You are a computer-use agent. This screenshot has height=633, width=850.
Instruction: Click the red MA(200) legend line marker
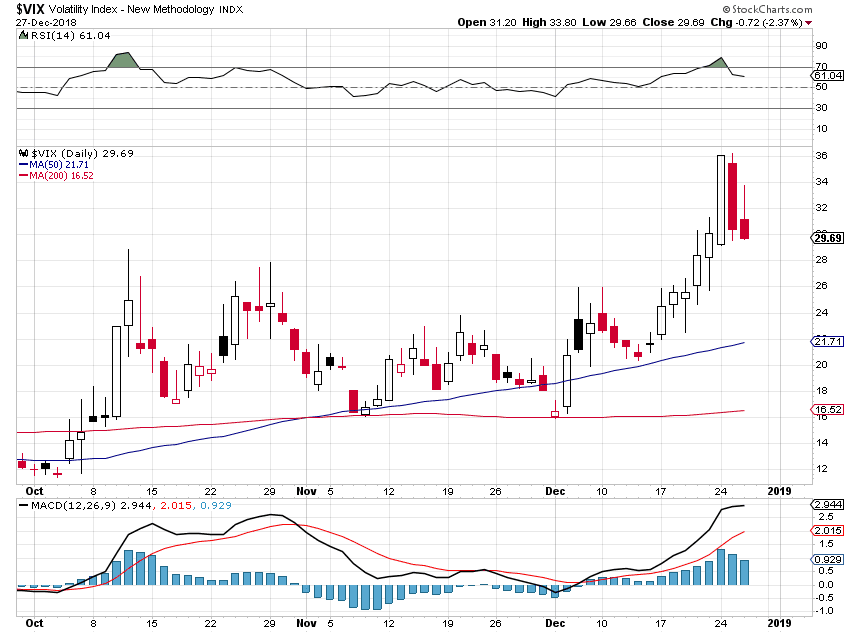point(23,176)
